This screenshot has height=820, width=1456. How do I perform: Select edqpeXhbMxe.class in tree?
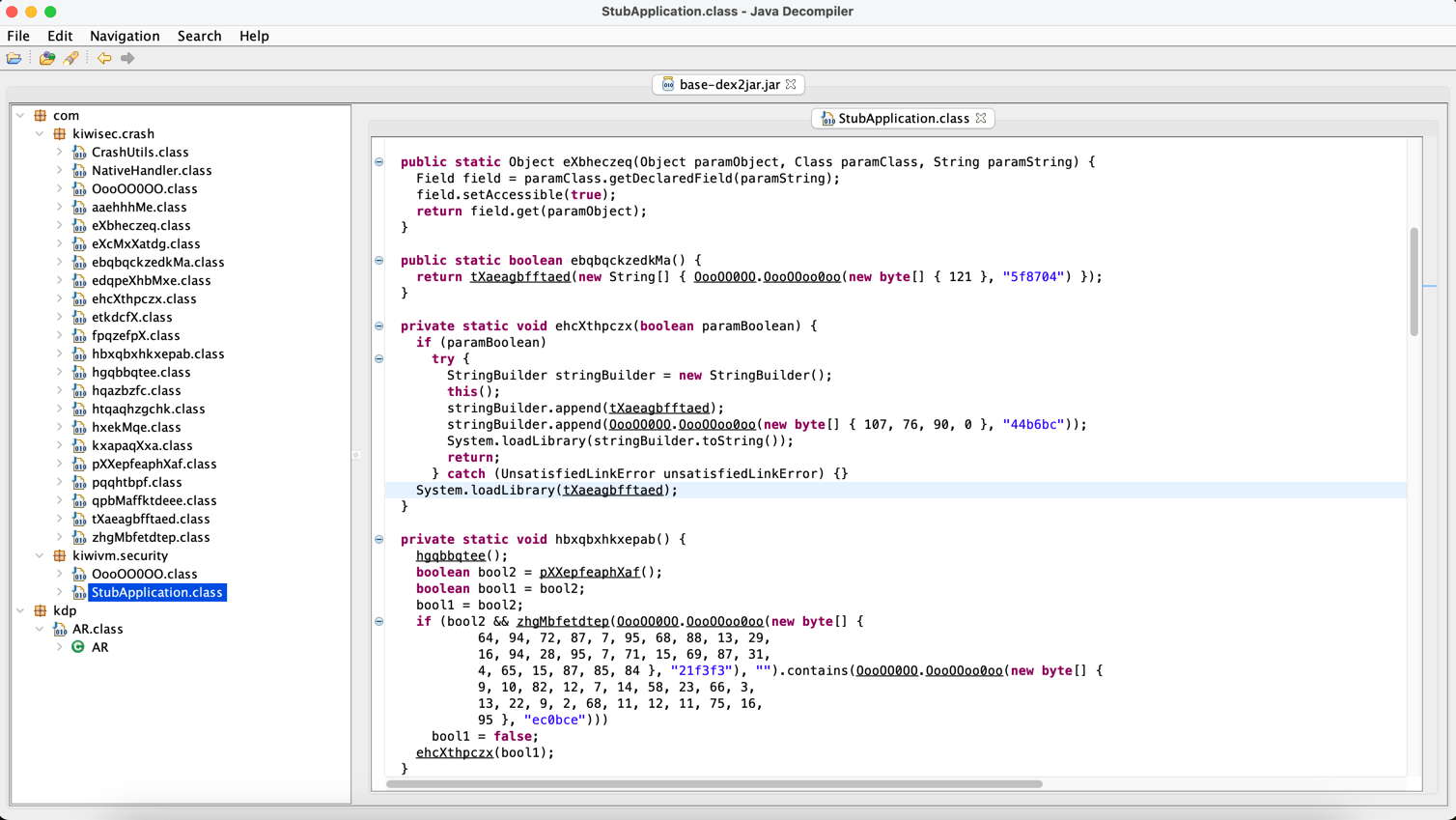151,280
